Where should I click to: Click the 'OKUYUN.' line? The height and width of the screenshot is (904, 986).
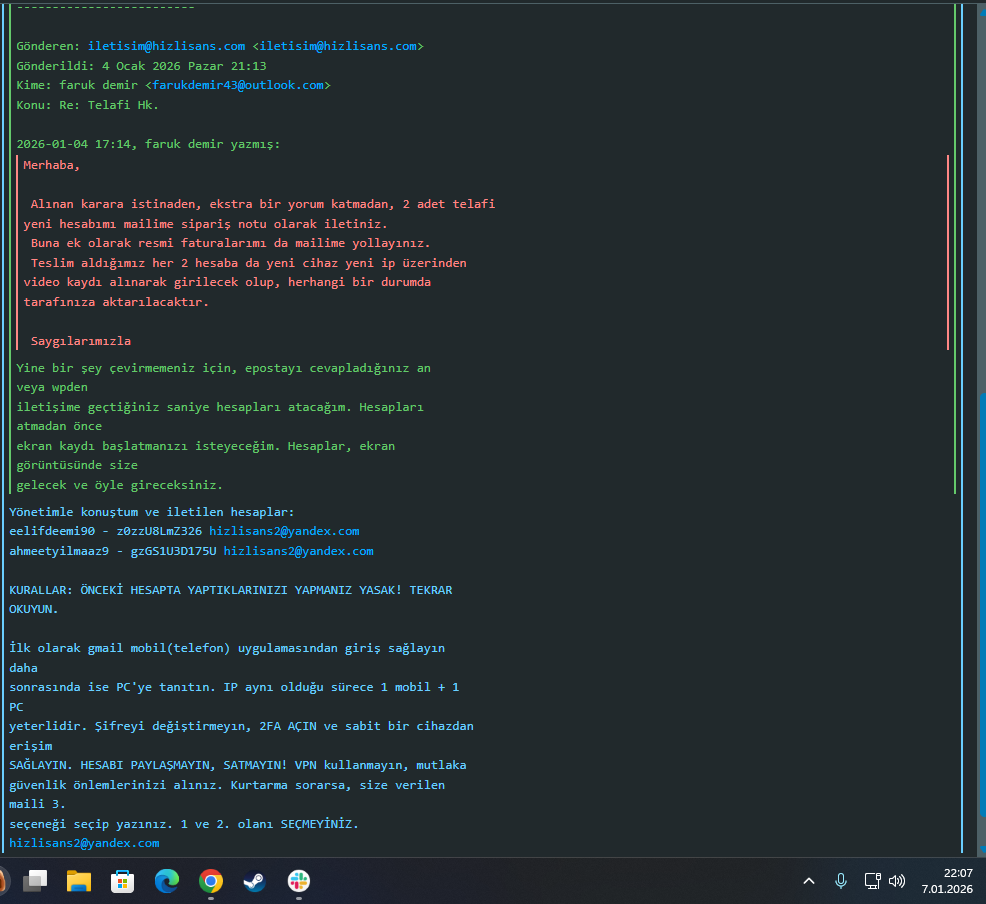coord(33,609)
